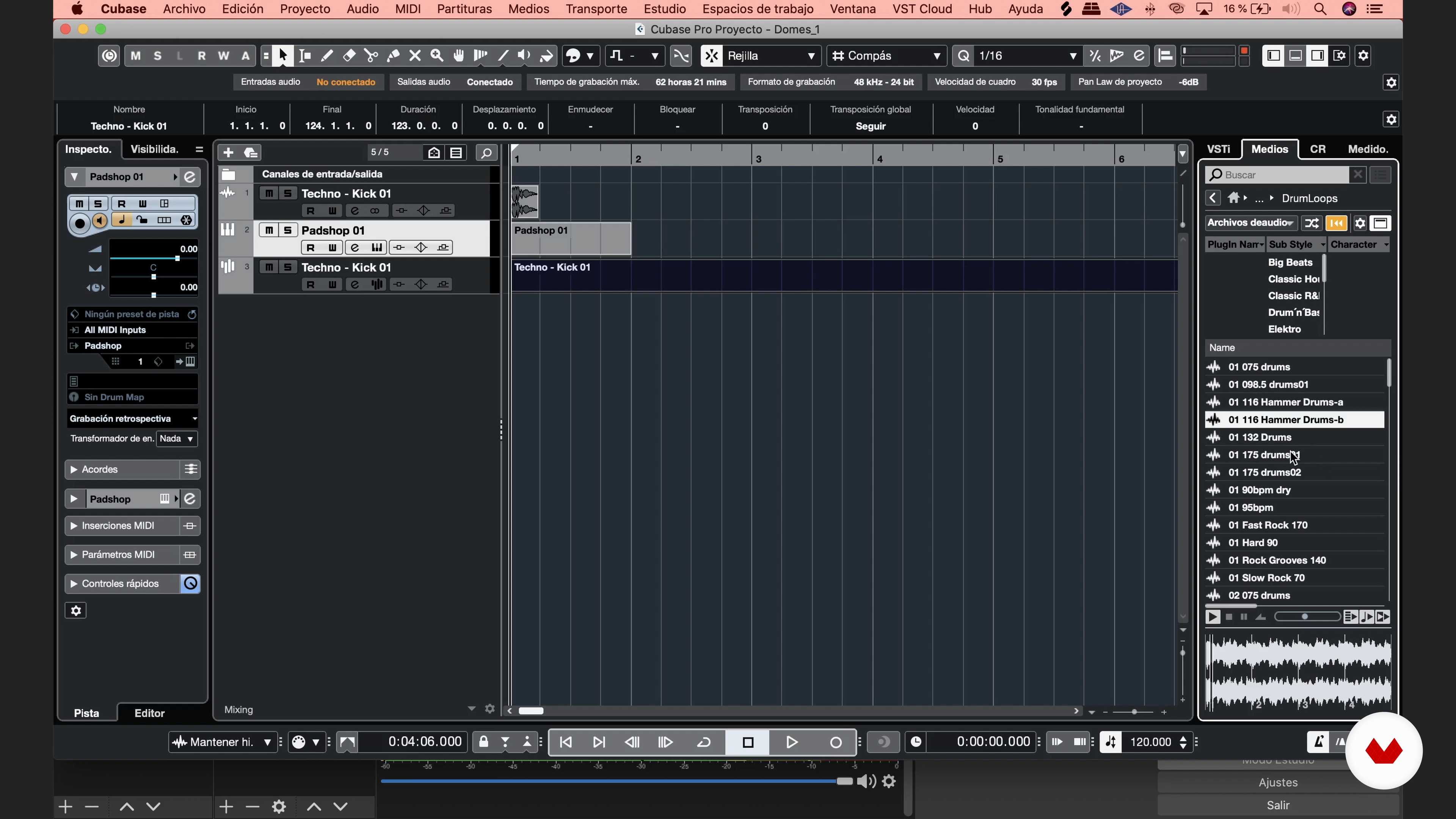The image size is (1456, 819).
Task: Click Media preview volume slider
Action: 1307,617
